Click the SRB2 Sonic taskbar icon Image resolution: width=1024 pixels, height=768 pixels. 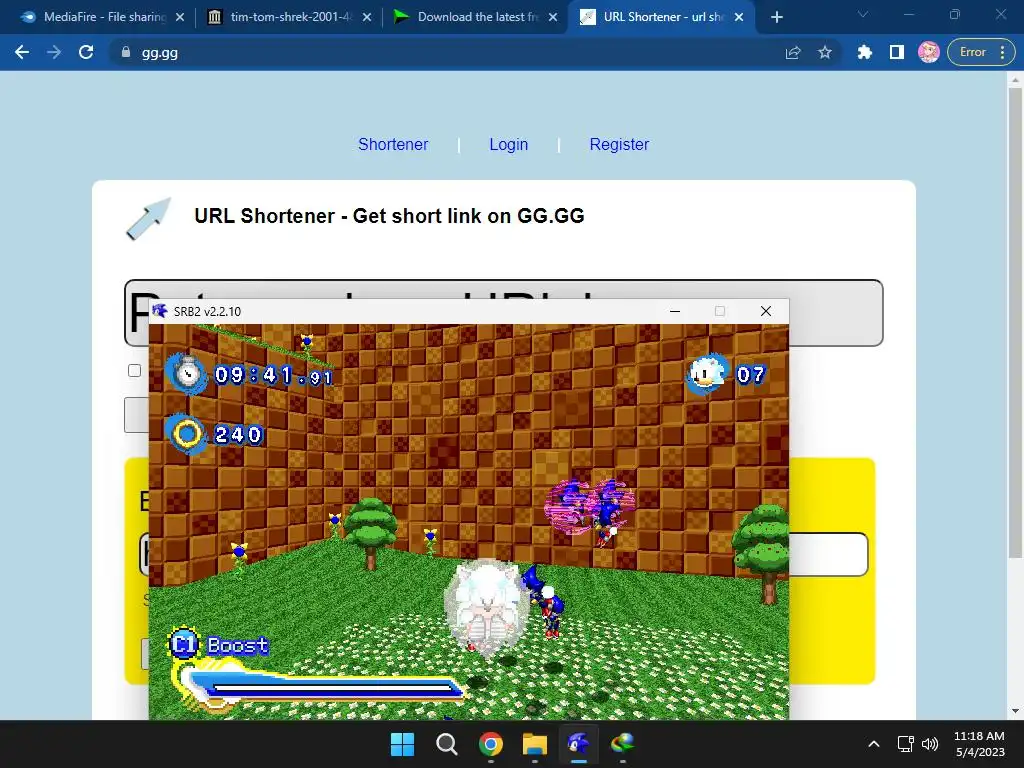(579, 744)
